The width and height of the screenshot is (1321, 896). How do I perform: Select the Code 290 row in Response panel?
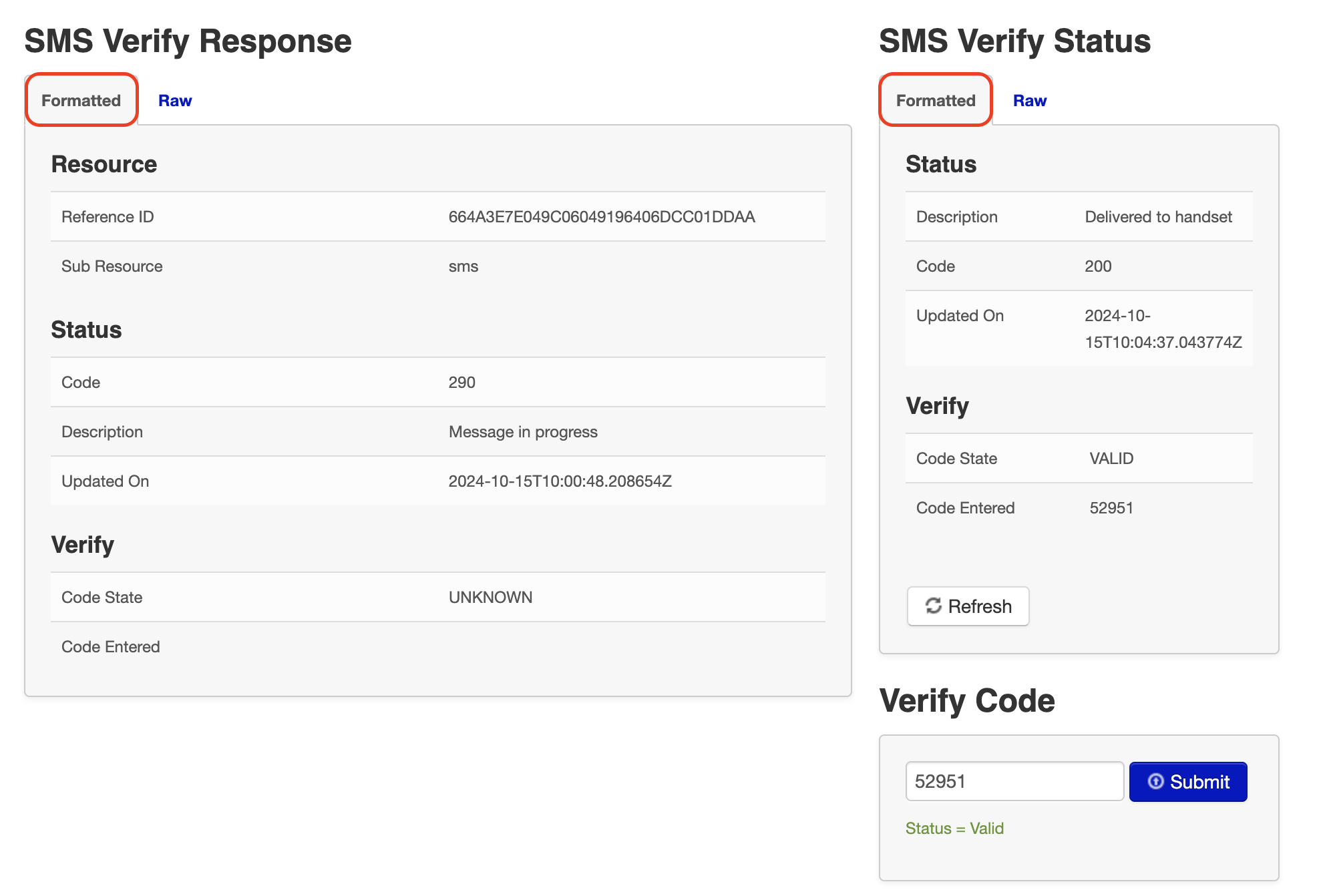pyautogui.click(x=461, y=382)
